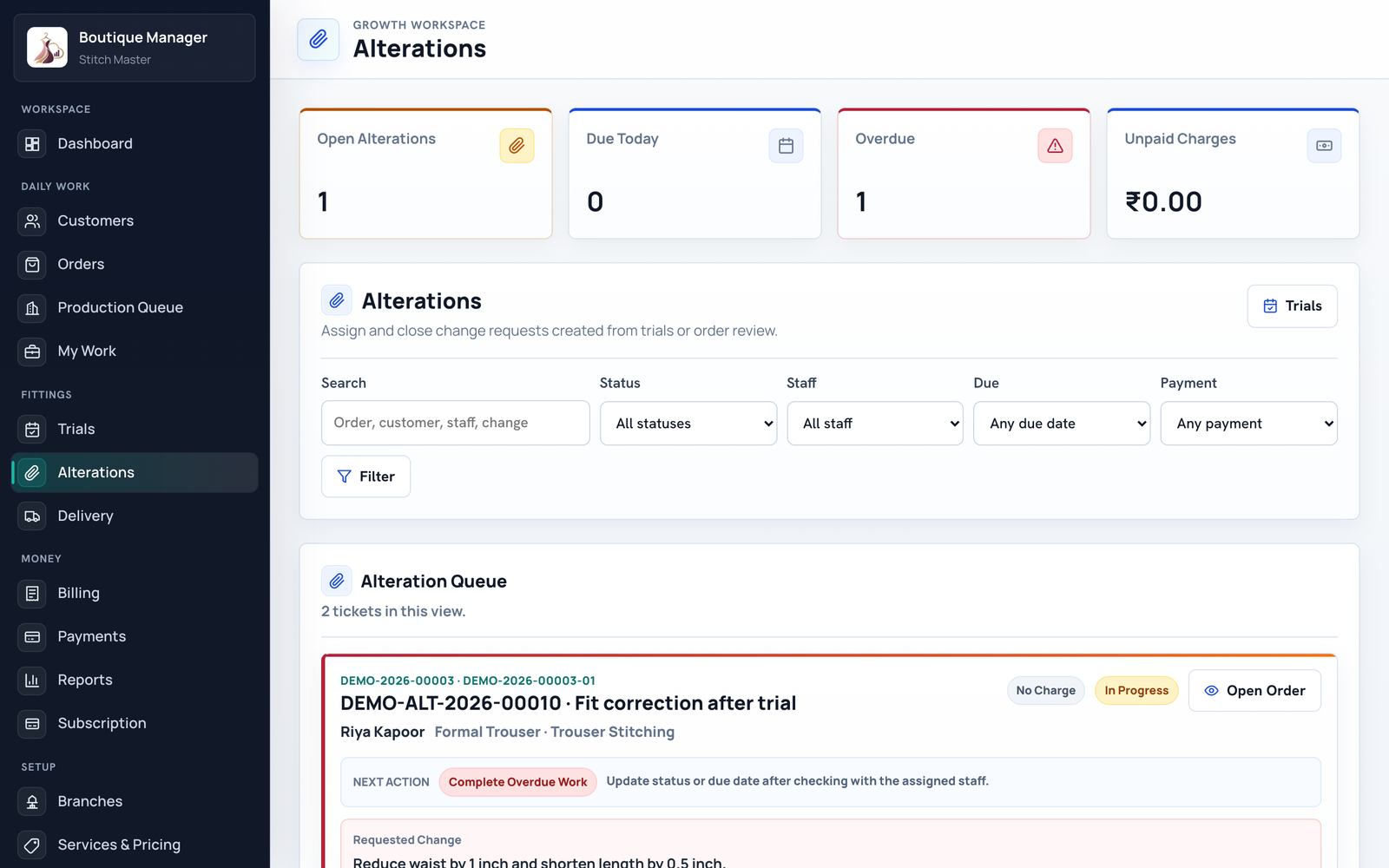This screenshot has height=868, width=1389.
Task: Click the Trials button in Alterations panel
Action: tap(1292, 306)
